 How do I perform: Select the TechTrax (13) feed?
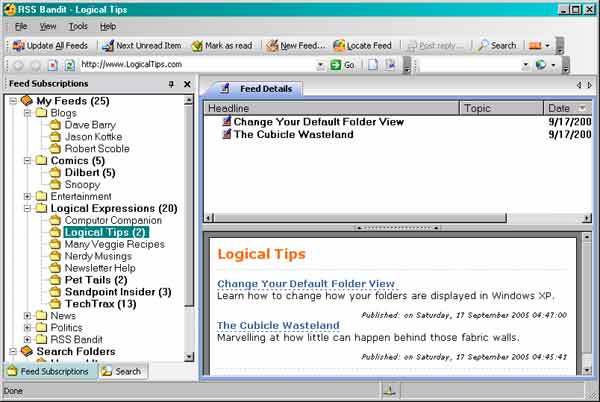(101, 304)
